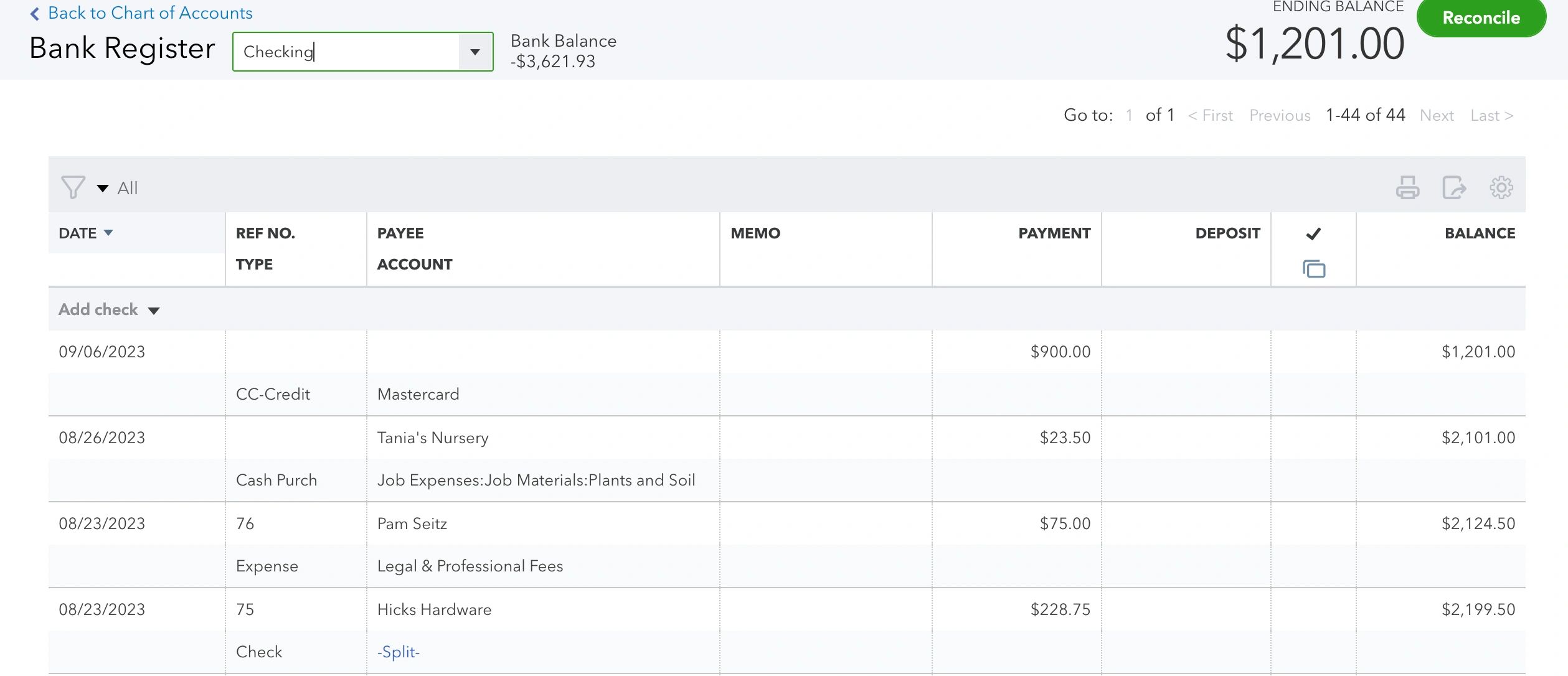The width and height of the screenshot is (1568, 676).
Task: Click the back chevron icon in the header
Action: (x=34, y=12)
